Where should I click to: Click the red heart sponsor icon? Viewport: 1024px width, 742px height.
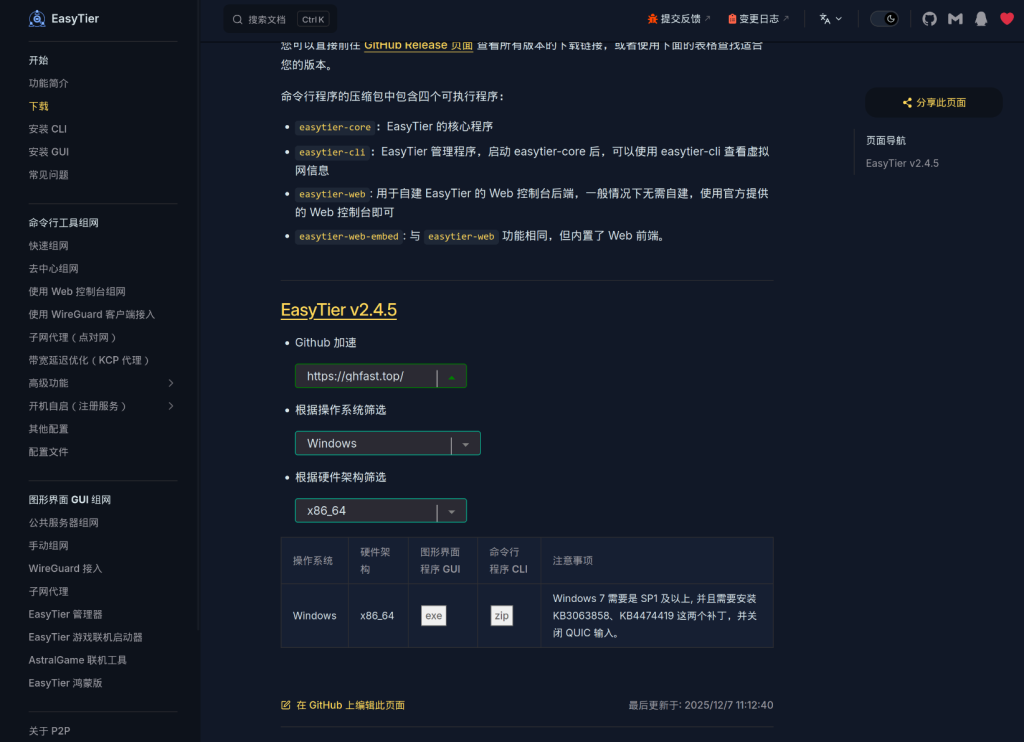(x=1007, y=19)
